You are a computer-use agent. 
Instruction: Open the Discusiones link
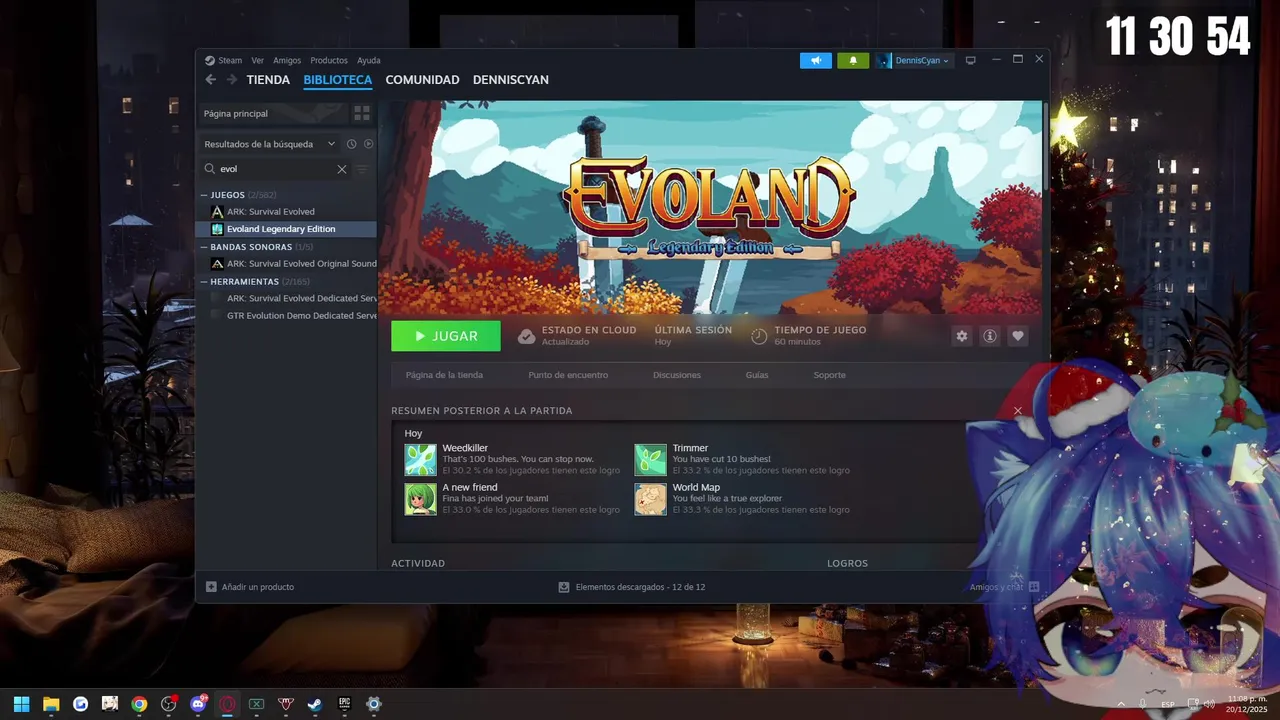point(677,375)
